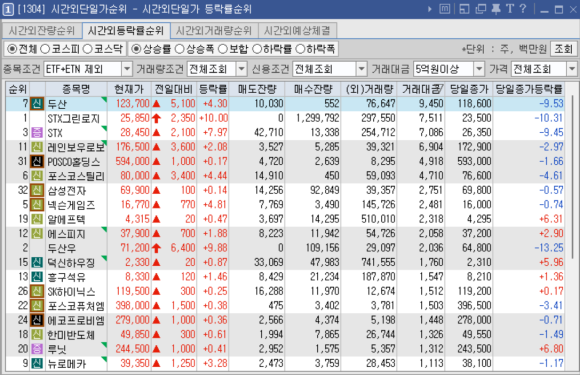Open the 종목조건 dropdown showing ETF+ETN 제외
The image size is (580, 375).
click(x=88, y=69)
